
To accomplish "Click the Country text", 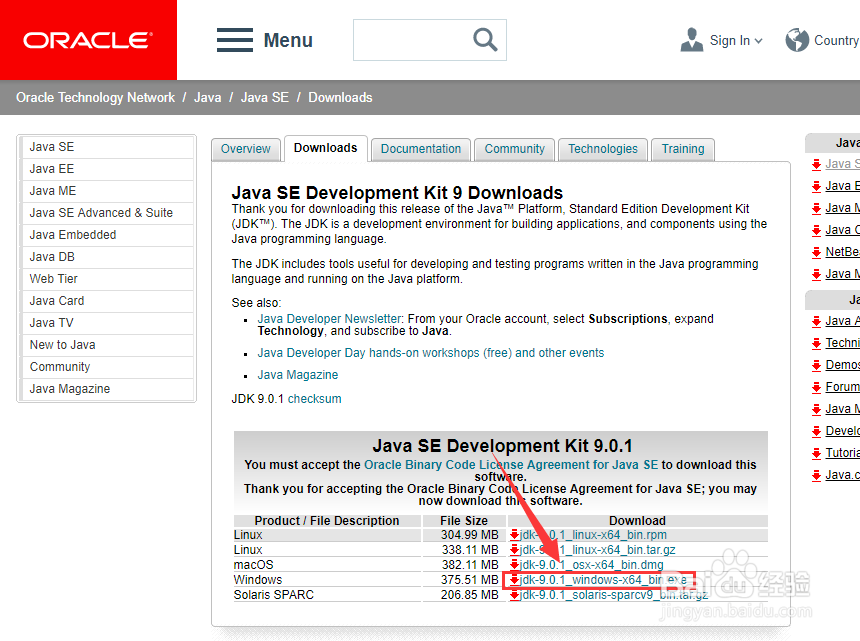I will [836, 41].
